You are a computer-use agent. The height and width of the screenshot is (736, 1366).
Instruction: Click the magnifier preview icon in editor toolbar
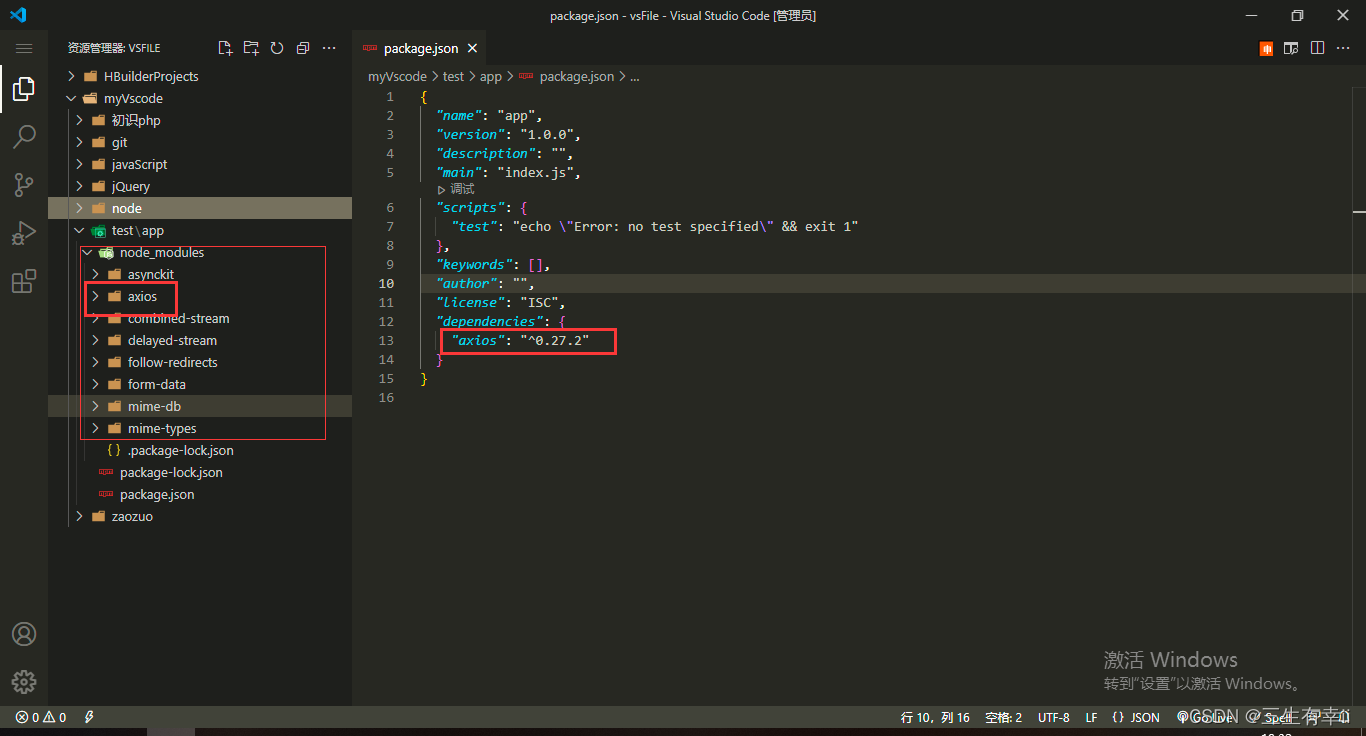point(1291,48)
